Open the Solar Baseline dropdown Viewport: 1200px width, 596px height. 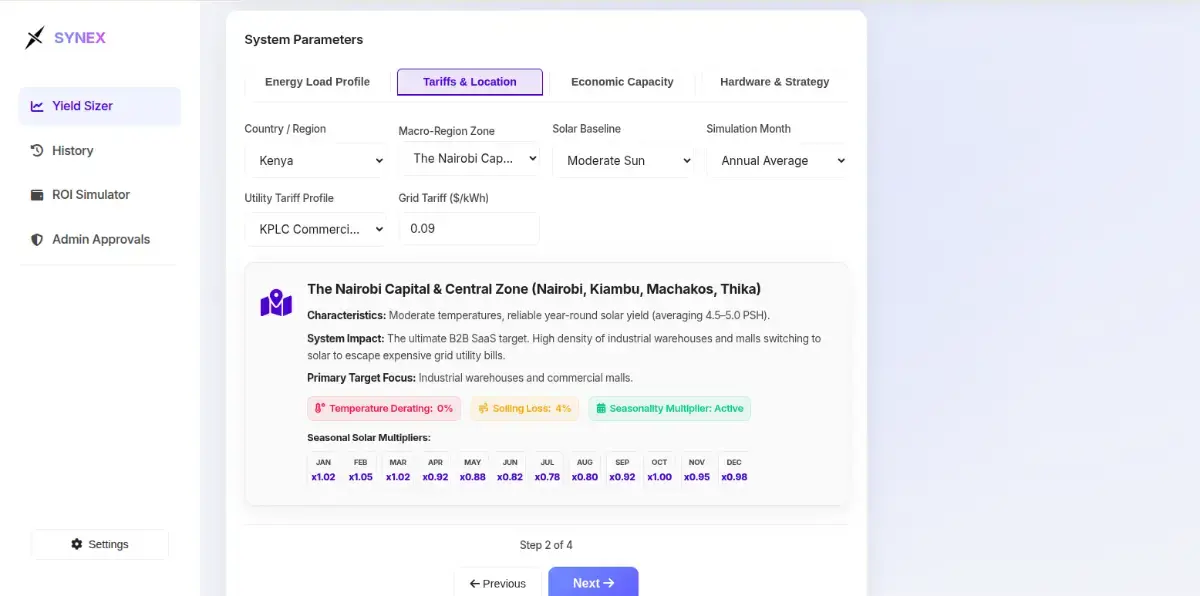point(623,160)
